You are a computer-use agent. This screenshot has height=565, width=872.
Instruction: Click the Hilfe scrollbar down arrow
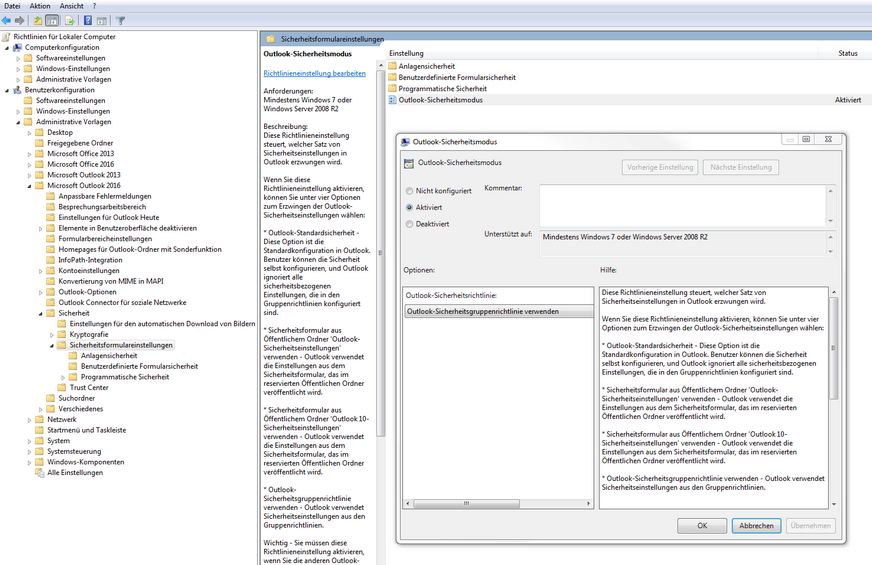coord(833,504)
